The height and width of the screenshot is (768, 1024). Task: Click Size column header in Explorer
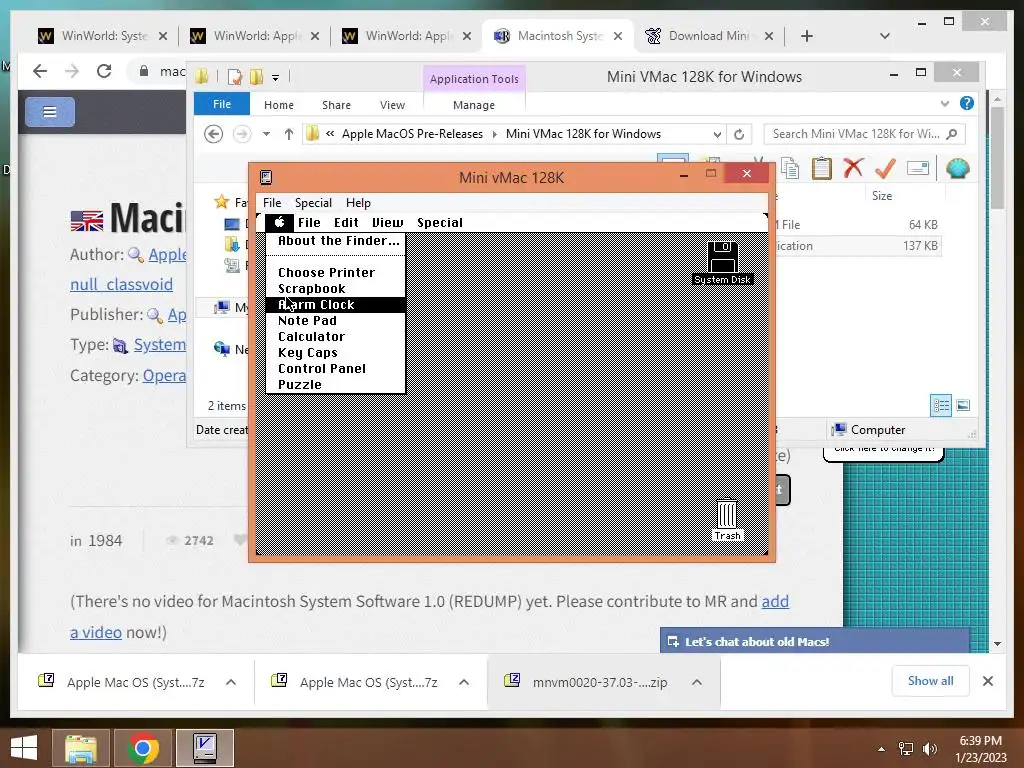(882, 196)
